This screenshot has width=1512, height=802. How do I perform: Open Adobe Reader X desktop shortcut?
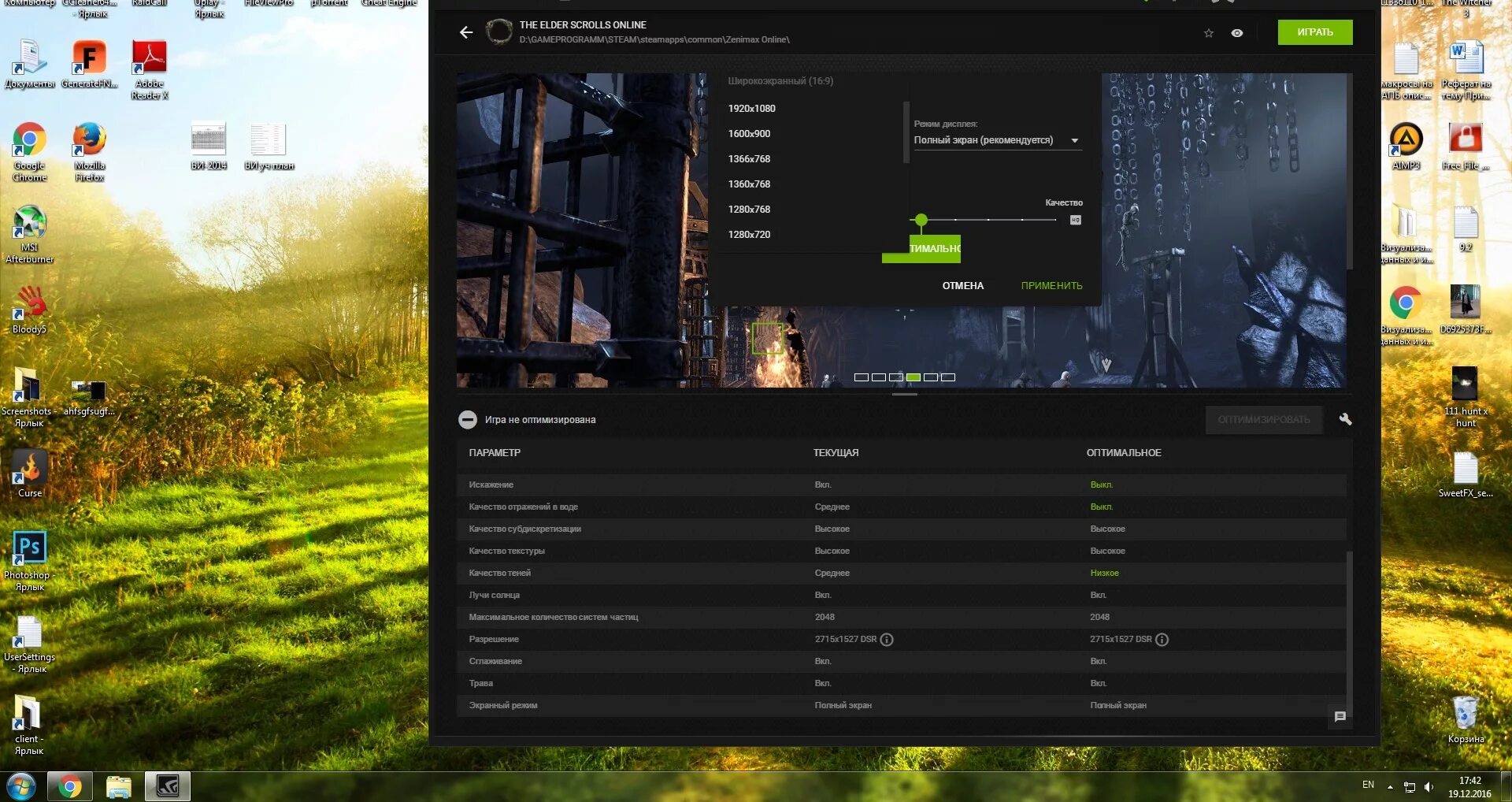tap(150, 70)
